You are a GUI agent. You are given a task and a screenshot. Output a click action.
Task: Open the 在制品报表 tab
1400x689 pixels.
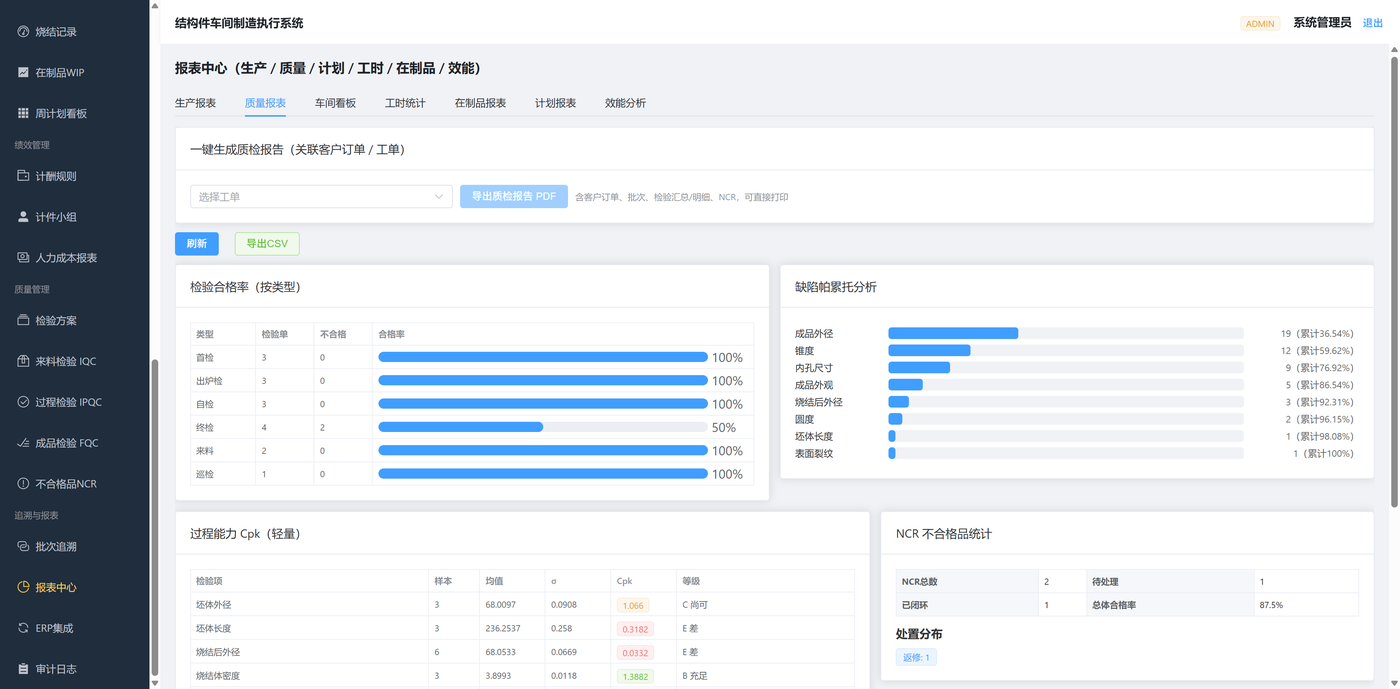(x=480, y=103)
